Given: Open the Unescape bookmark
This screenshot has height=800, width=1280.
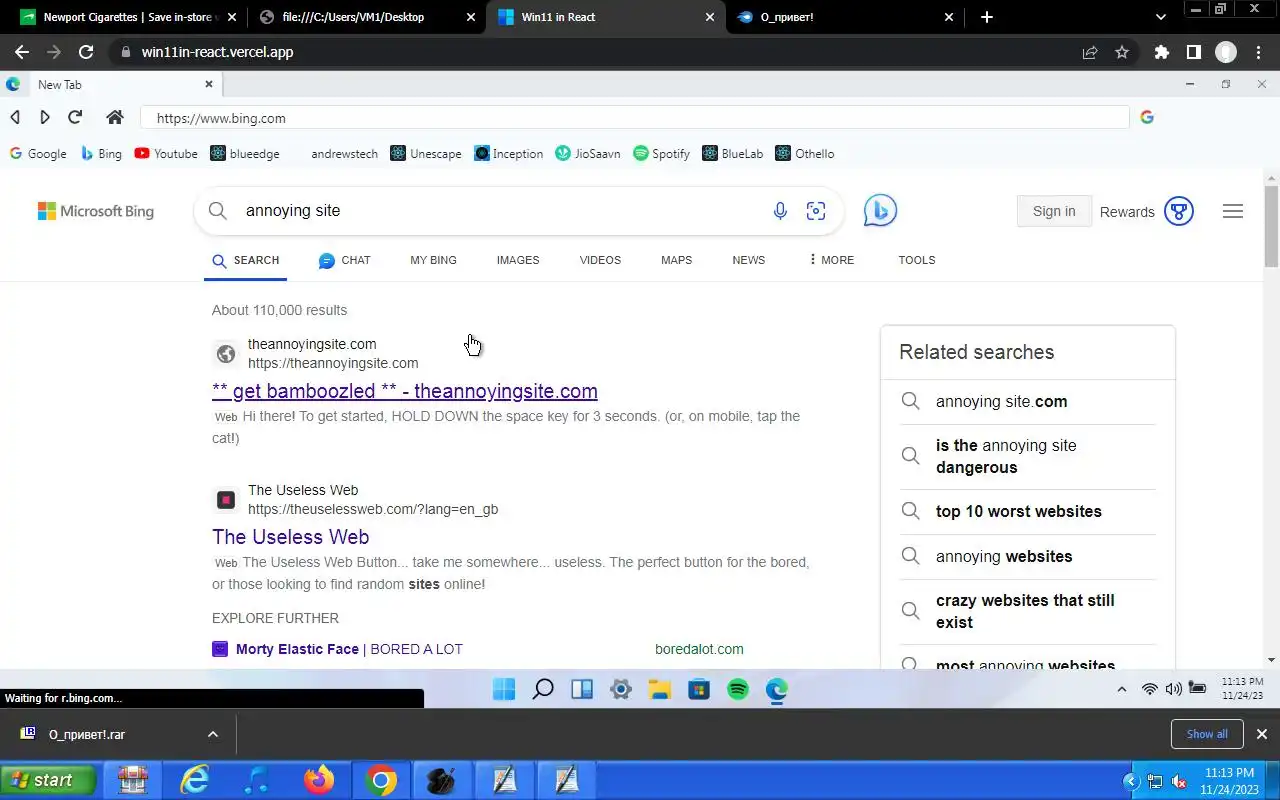Looking at the screenshot, I should click(x=426, y=154).
